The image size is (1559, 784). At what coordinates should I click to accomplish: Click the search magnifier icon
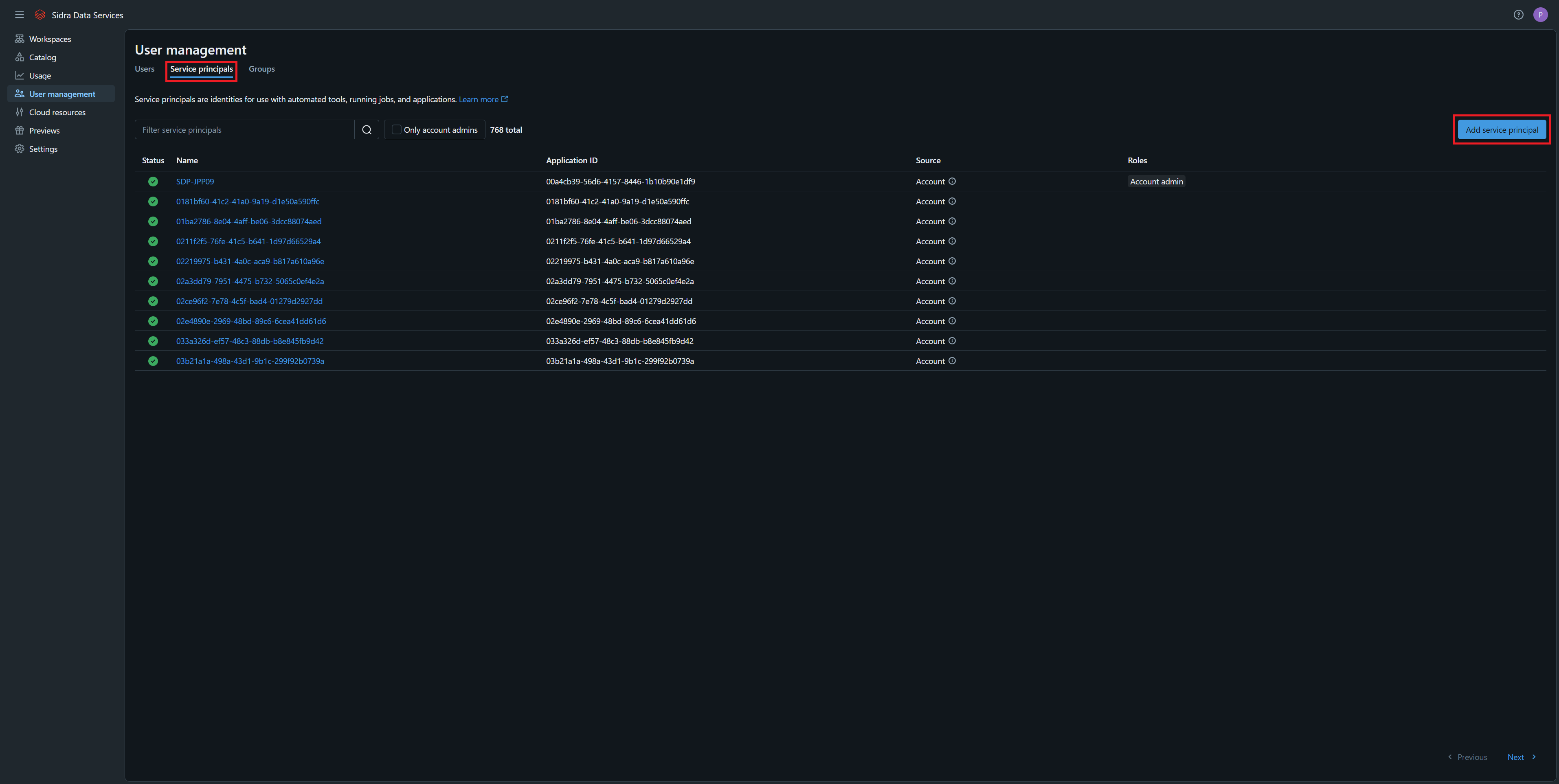(x=366, y=129)
